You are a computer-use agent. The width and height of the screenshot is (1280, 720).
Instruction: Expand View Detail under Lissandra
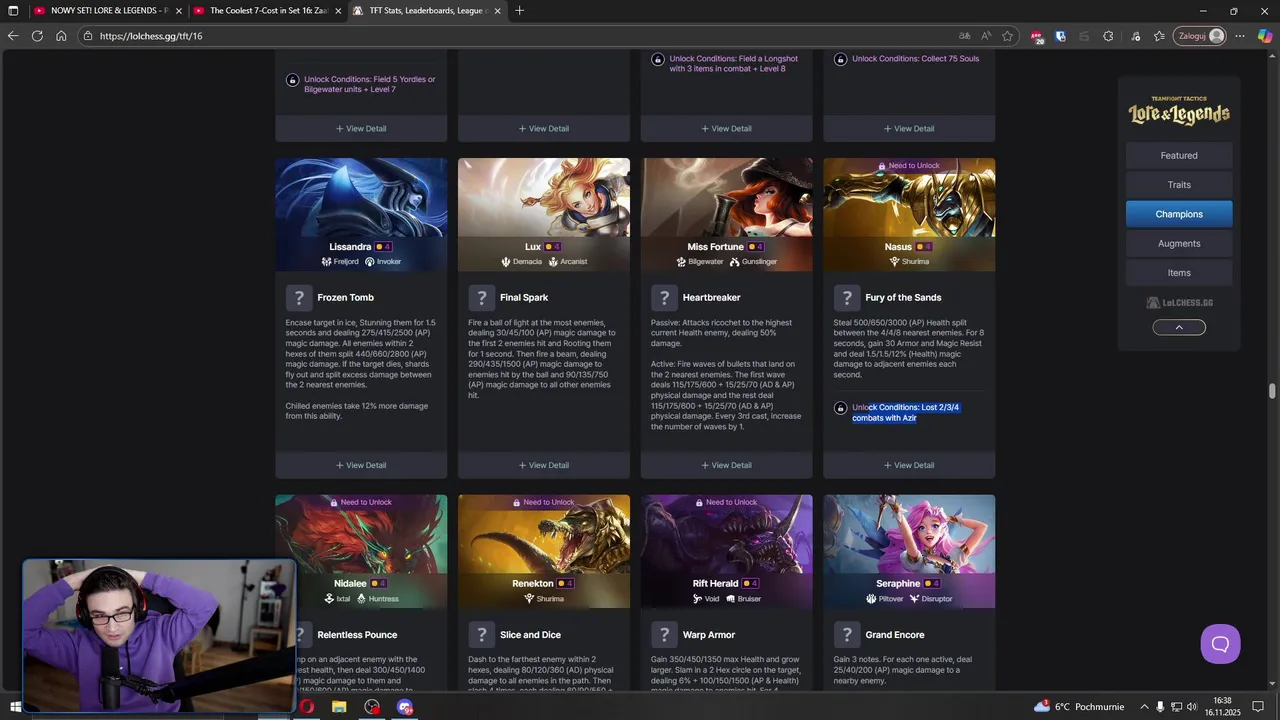[361, 465]
